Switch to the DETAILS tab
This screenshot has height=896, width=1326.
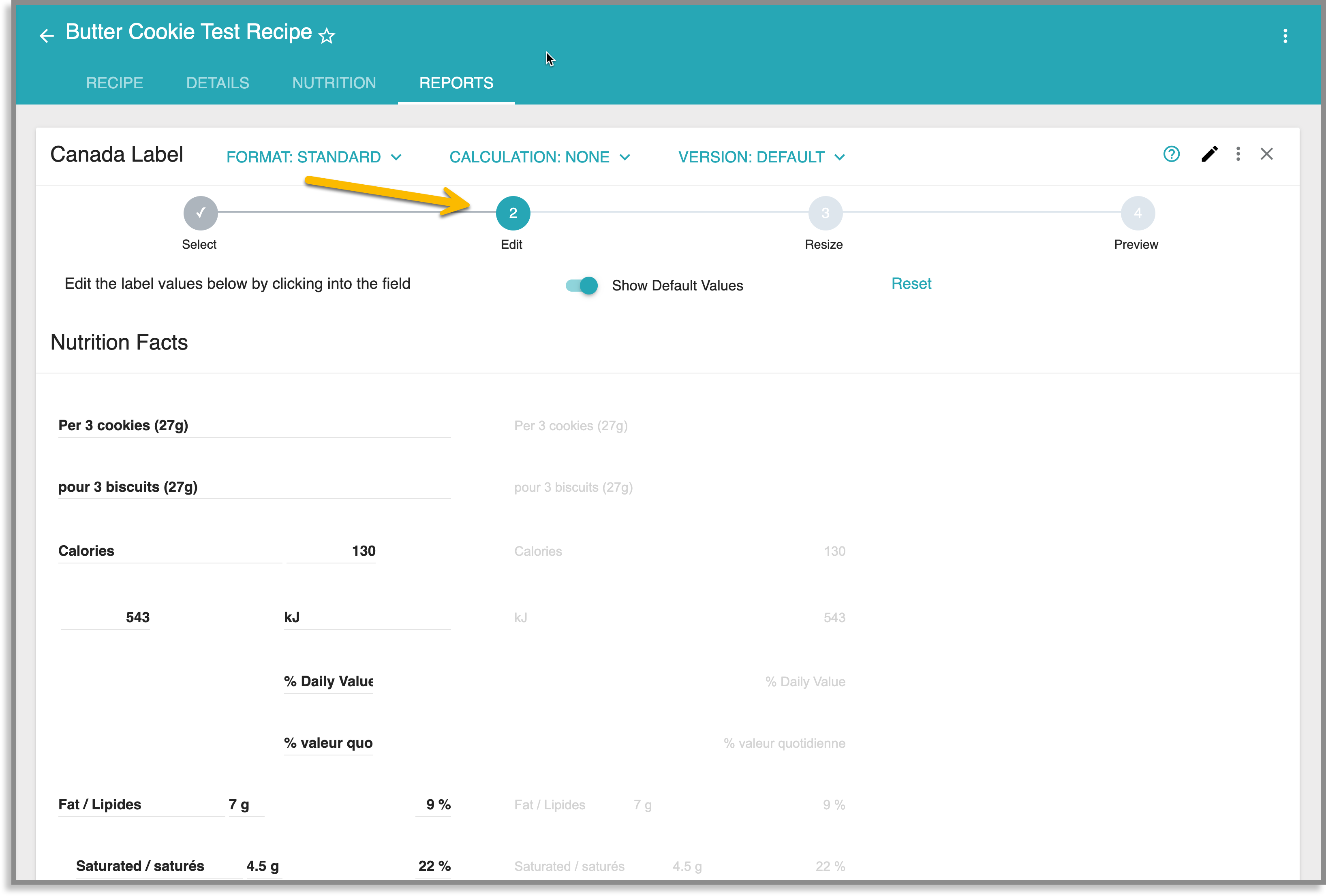[217, 83]
